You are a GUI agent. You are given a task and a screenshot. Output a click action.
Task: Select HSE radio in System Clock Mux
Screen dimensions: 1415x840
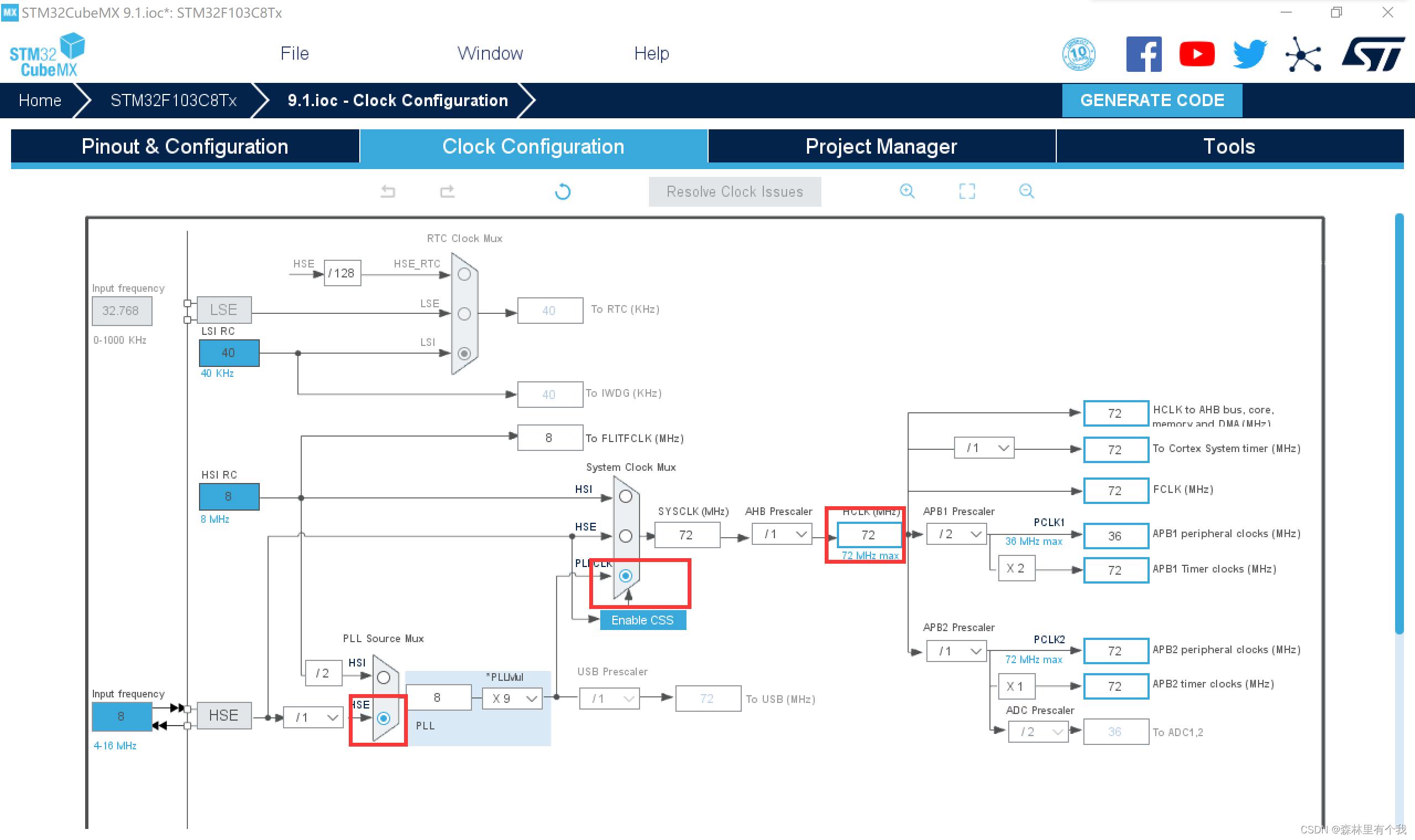pos(626,535)
